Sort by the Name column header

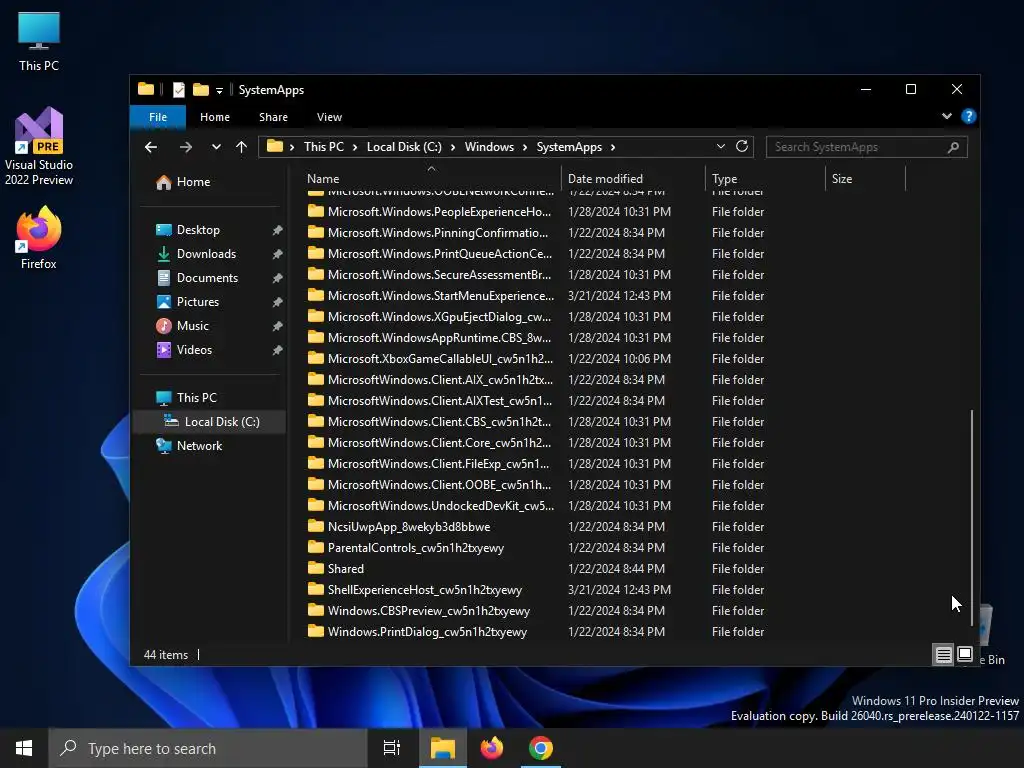pos(431,178)
